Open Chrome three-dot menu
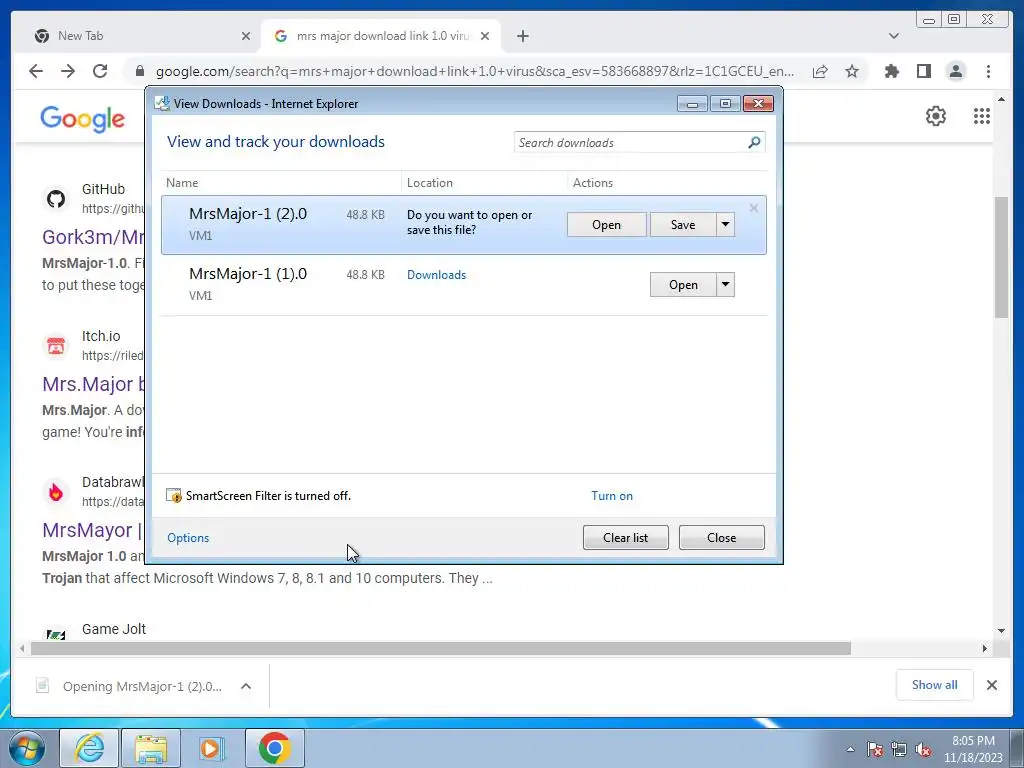 [x=988, y=71]
